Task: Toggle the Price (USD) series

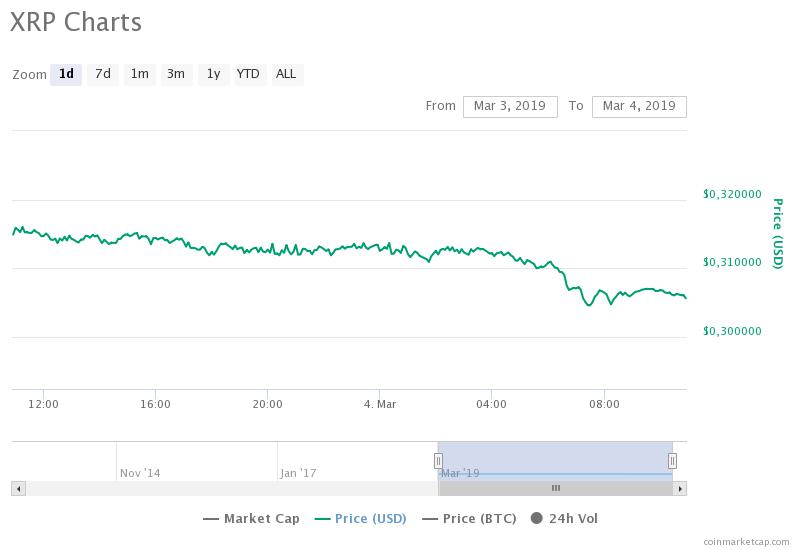Action: pos(360,518)
